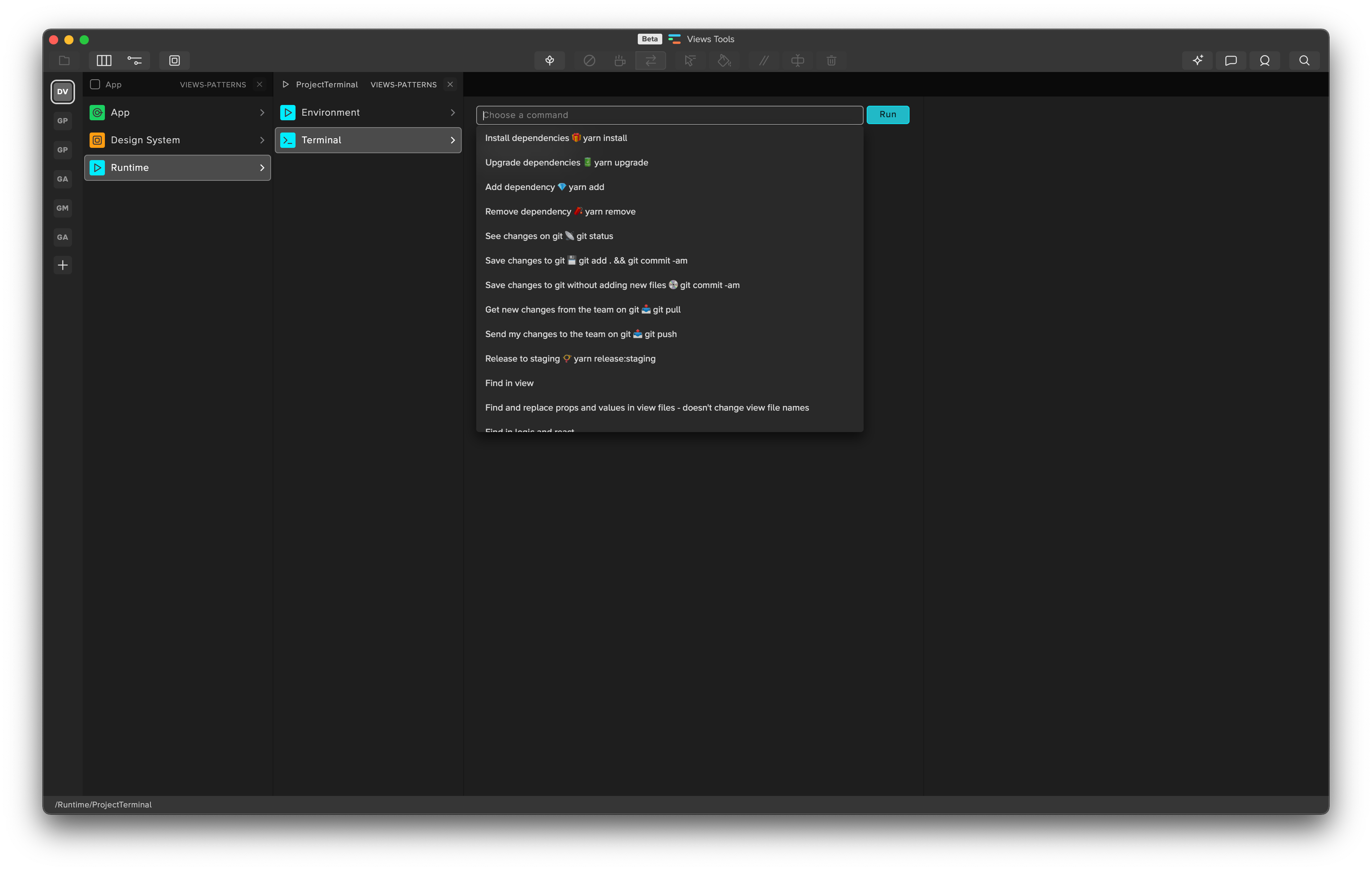This screenshot has width=1372, height=871.
Task: Click the 'Choose a command' input field
Action: coord(669,115)
